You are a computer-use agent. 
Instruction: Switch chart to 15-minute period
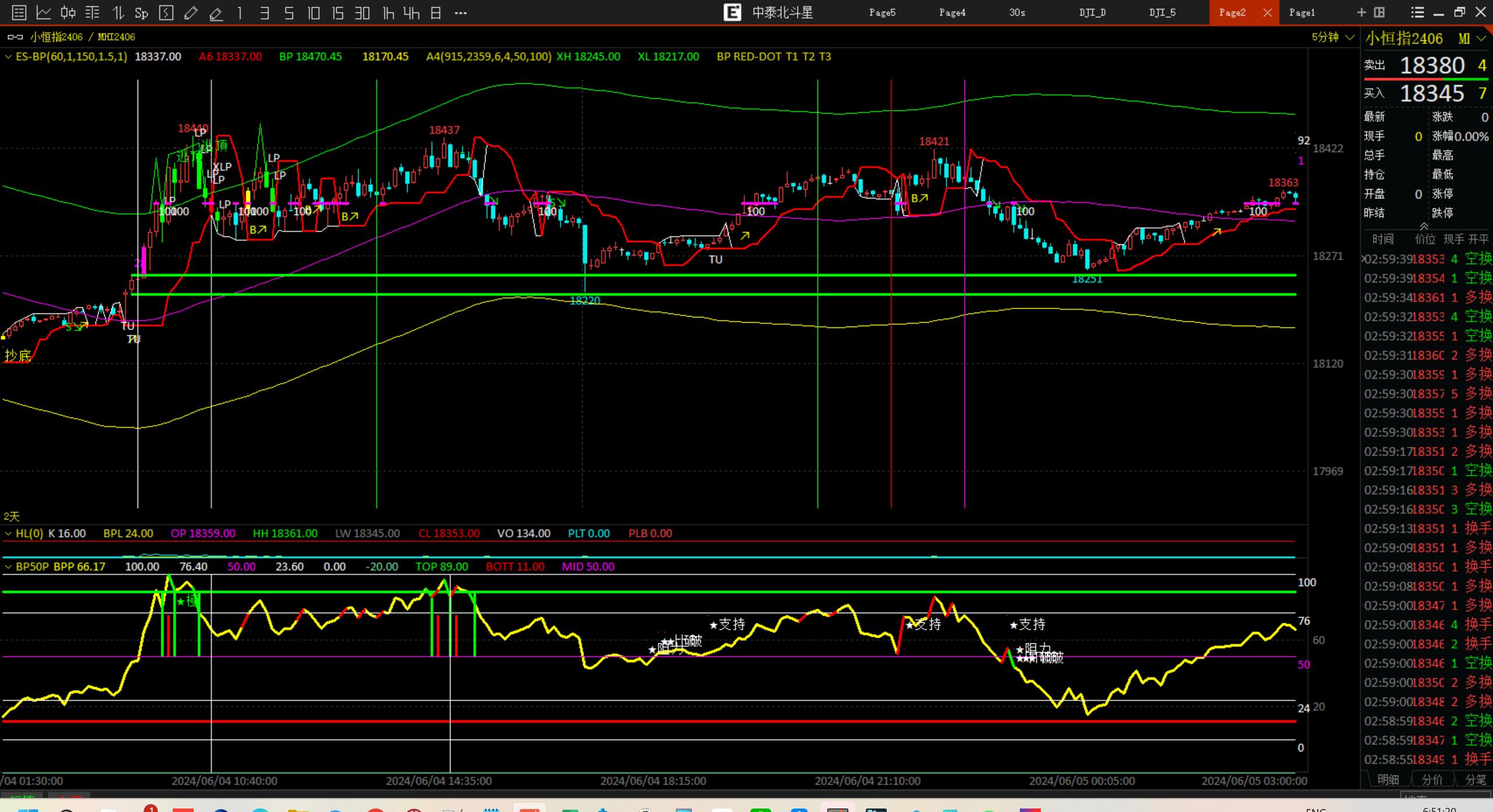click(x=338, y=13)
